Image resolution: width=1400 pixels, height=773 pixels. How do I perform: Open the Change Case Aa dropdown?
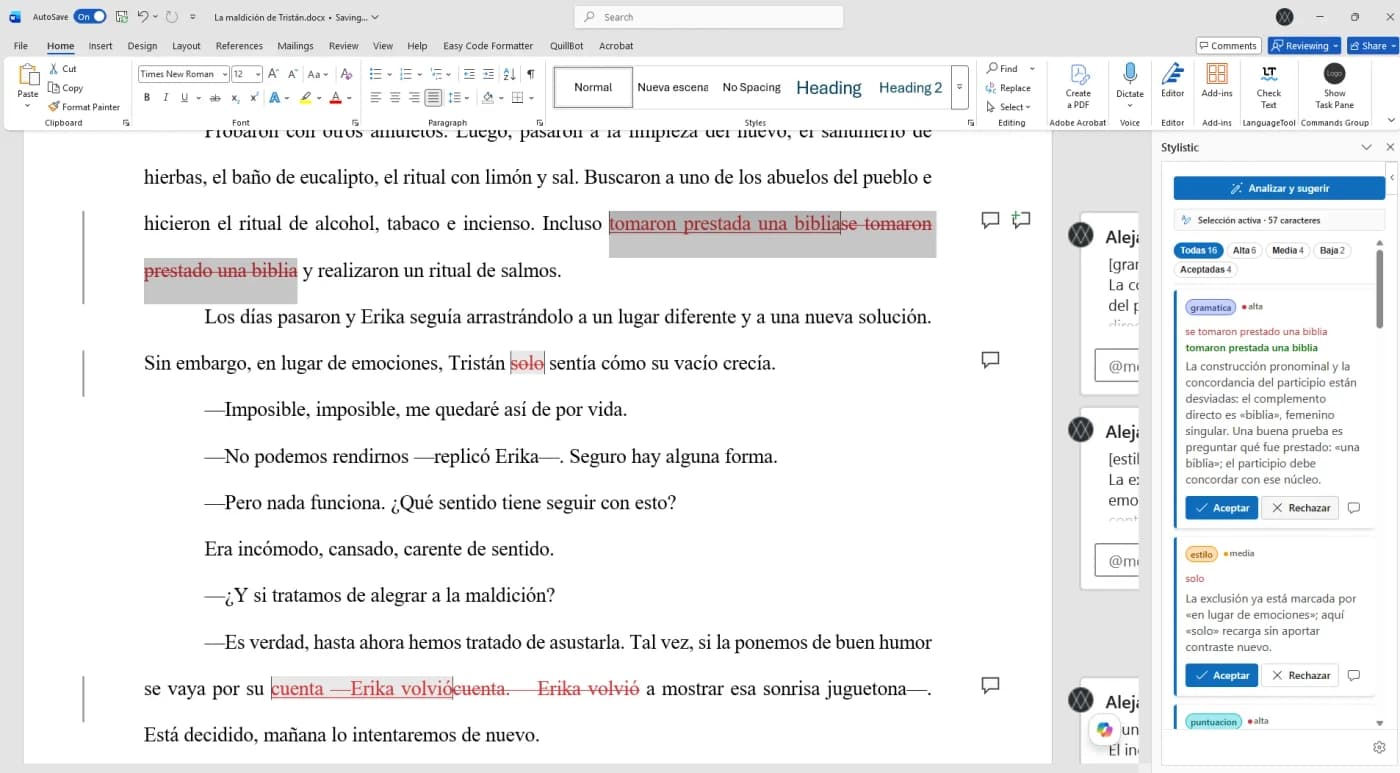coord(318,74)
